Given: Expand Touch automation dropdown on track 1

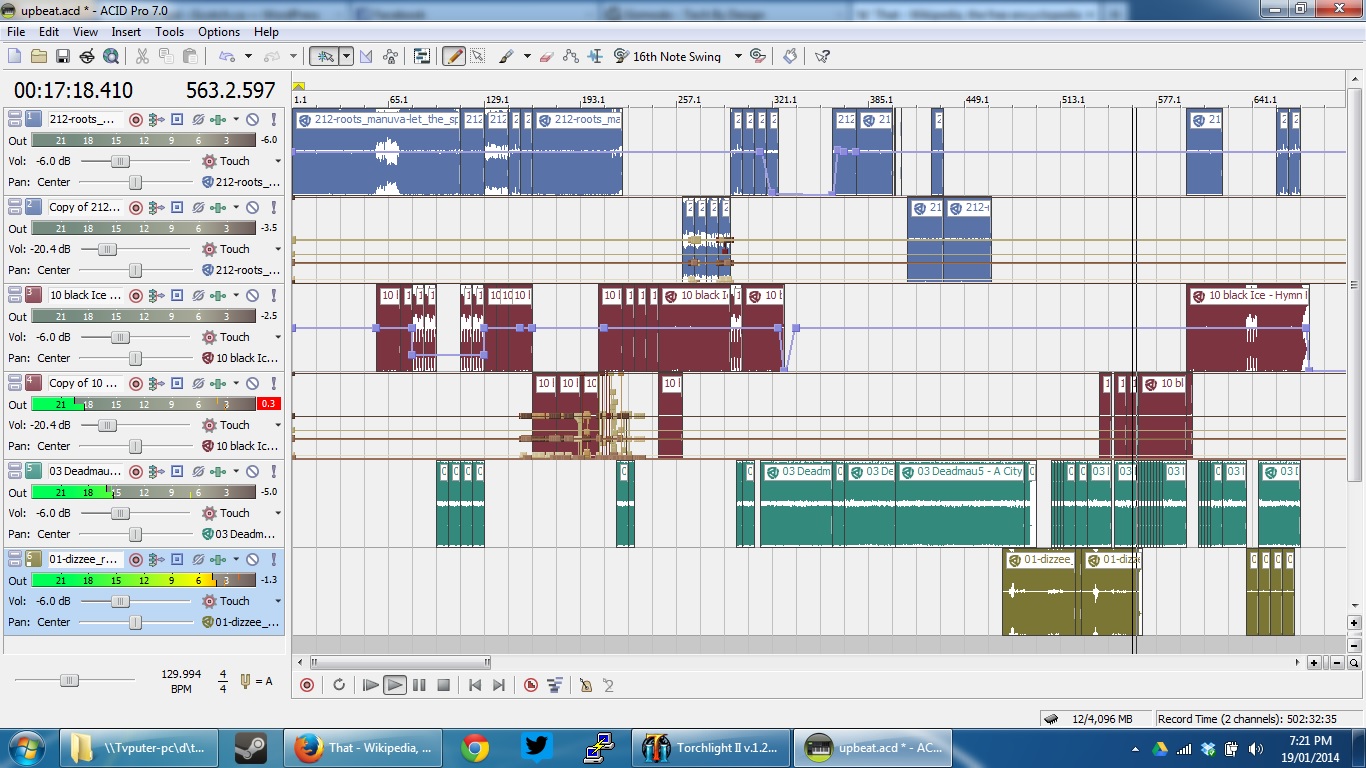Looking at the screenshot, I should [278, 161].
